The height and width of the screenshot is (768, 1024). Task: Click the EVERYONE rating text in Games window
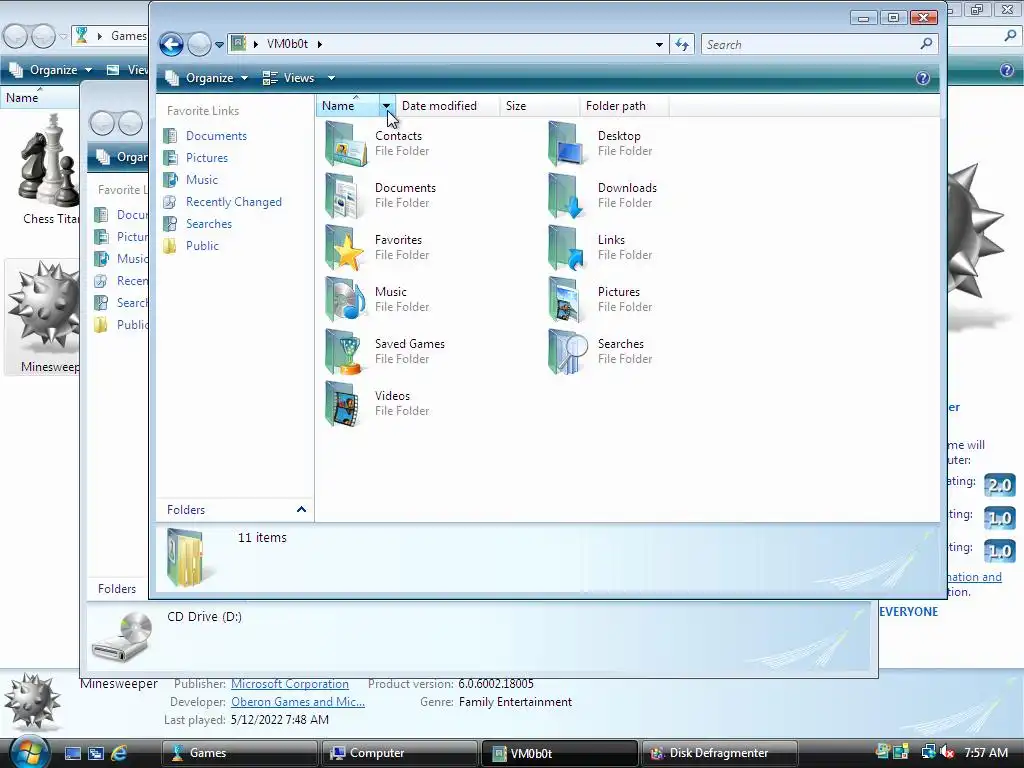908,612
